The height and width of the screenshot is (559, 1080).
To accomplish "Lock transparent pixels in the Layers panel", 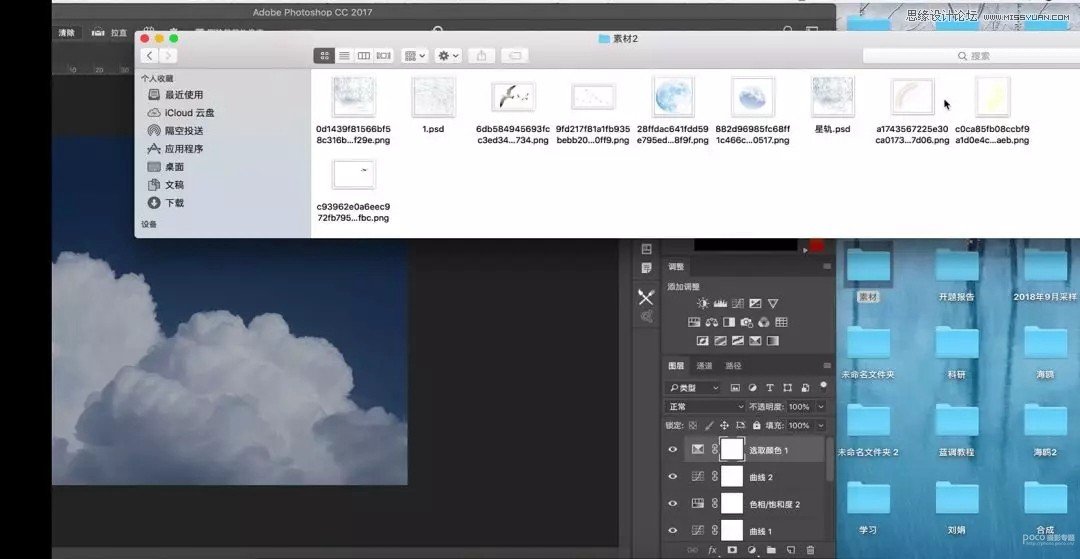I will (693, 425).
